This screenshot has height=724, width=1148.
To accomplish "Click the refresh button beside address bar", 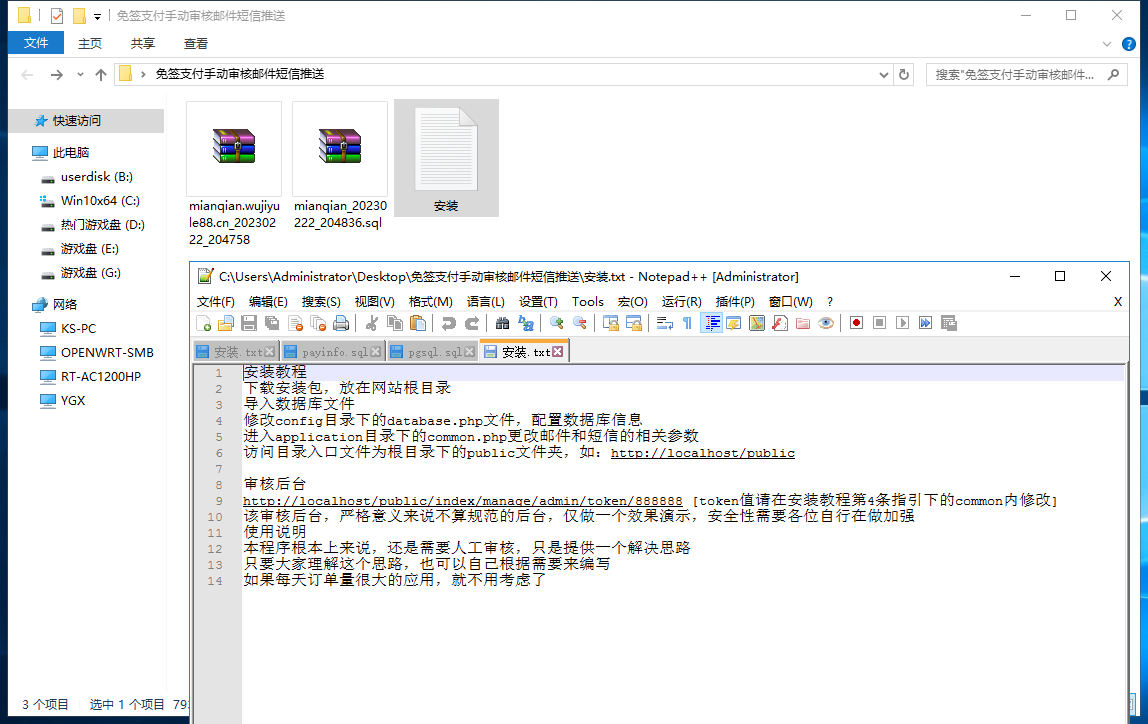I will (x=905, y=75).
